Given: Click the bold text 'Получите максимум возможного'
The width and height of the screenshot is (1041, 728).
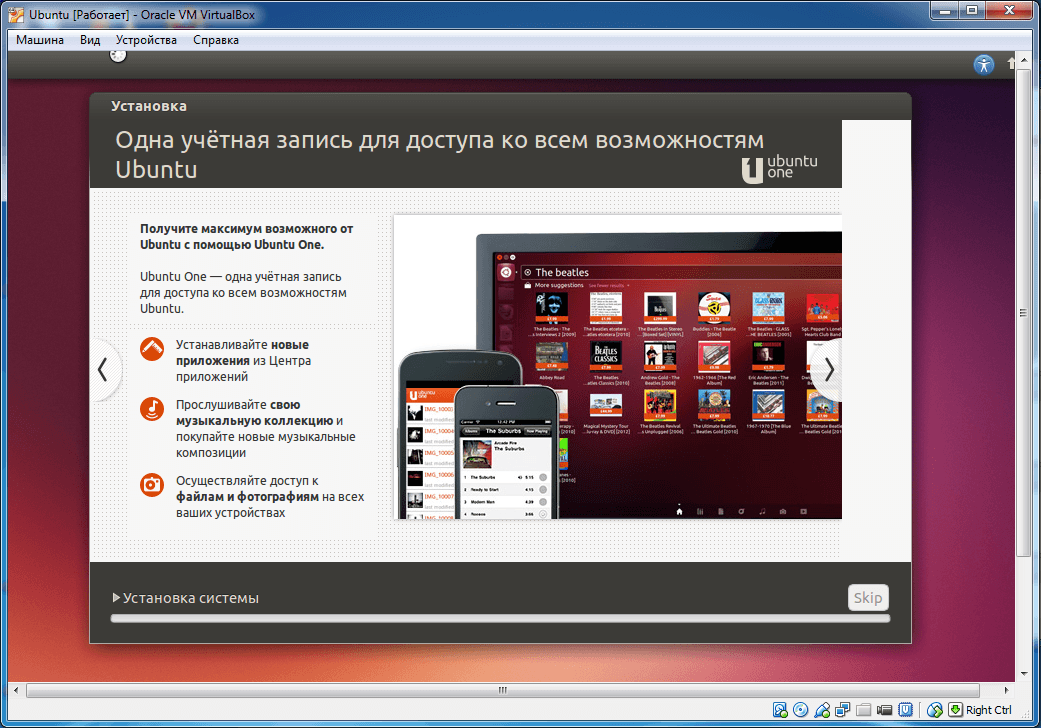Looking at the screenshot, I should [246, 237].
